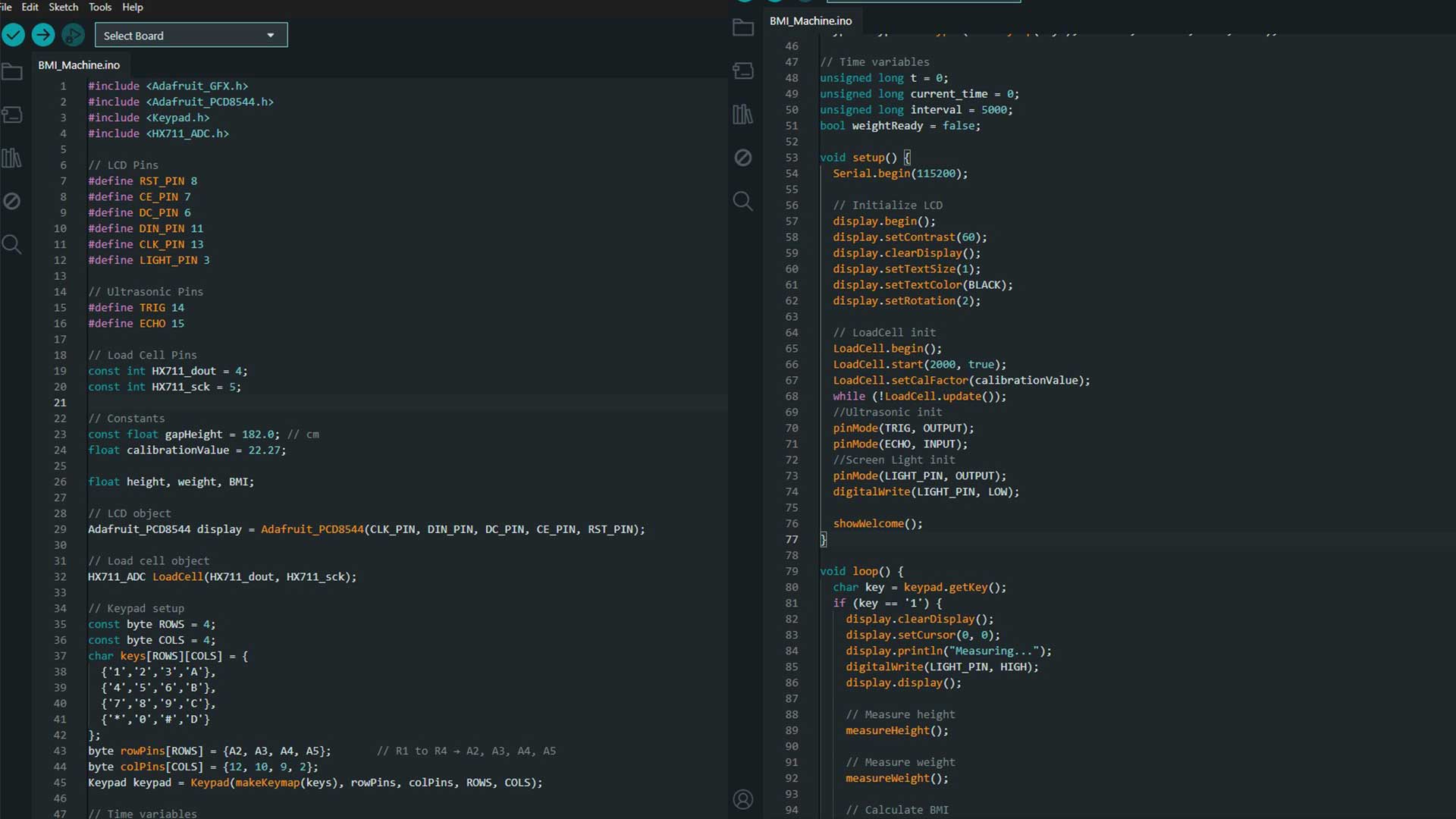Click '#include <Adafruit_GFX.h>' on line 1
The image size is (1456, 819).
[168, 86]
